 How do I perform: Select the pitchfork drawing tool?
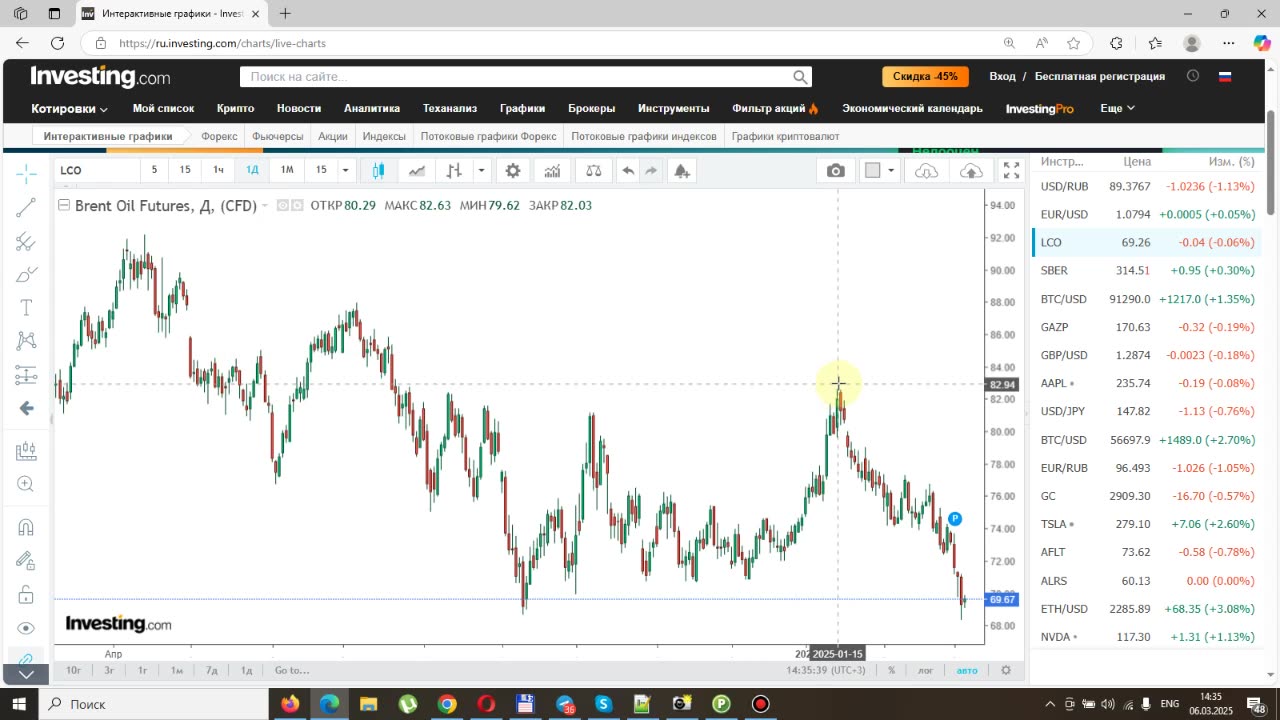pyautogui.click(x=26, y=241)
